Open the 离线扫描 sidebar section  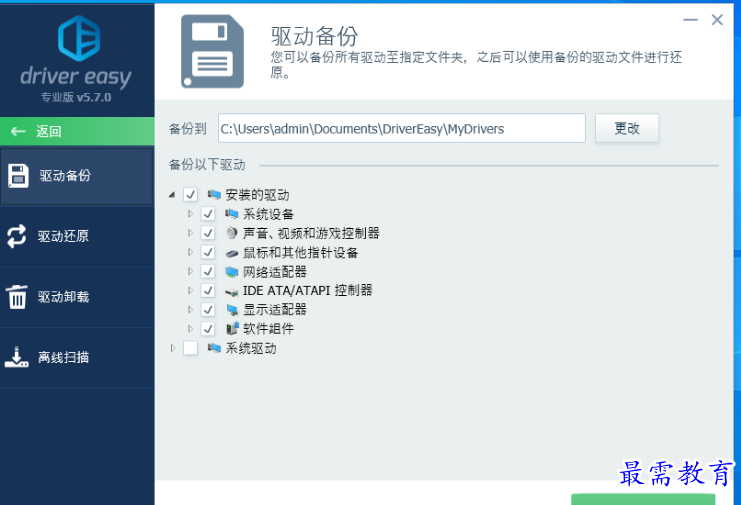[x=77, y=358]
